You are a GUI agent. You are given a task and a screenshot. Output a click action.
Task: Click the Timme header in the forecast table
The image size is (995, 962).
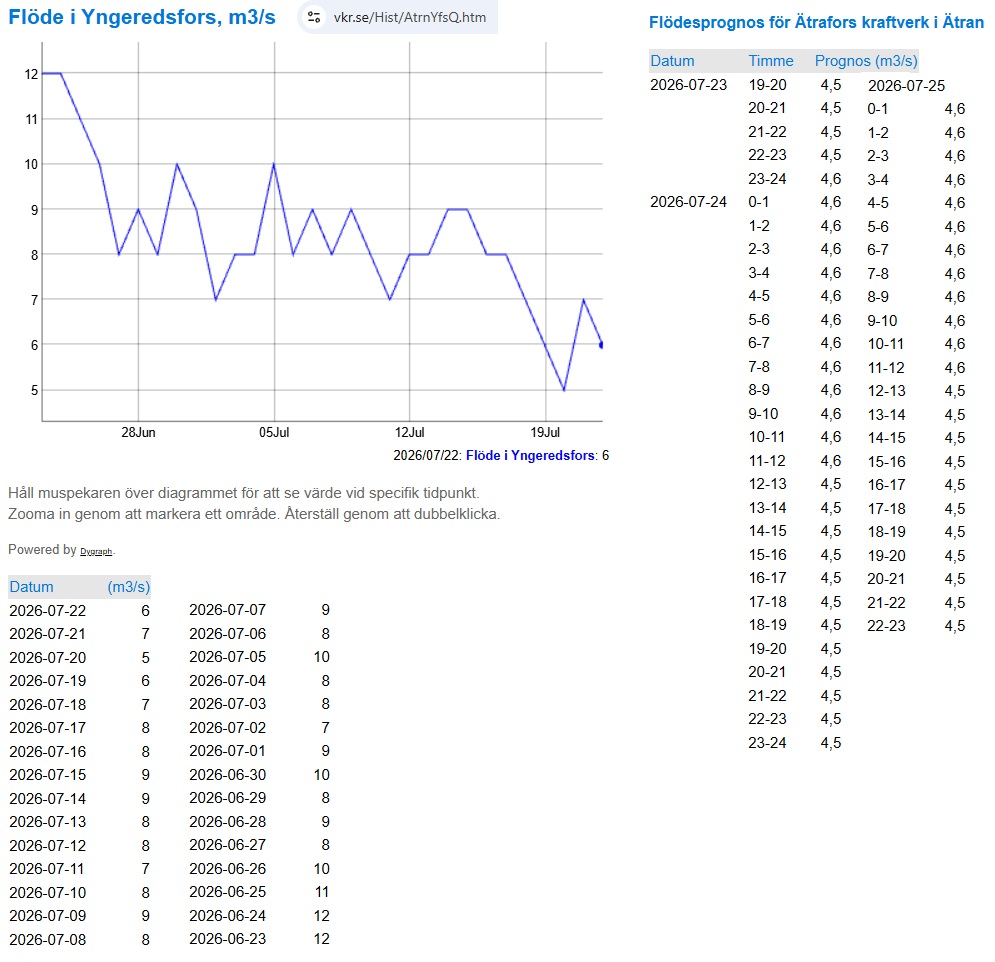(x=771, y=61)
